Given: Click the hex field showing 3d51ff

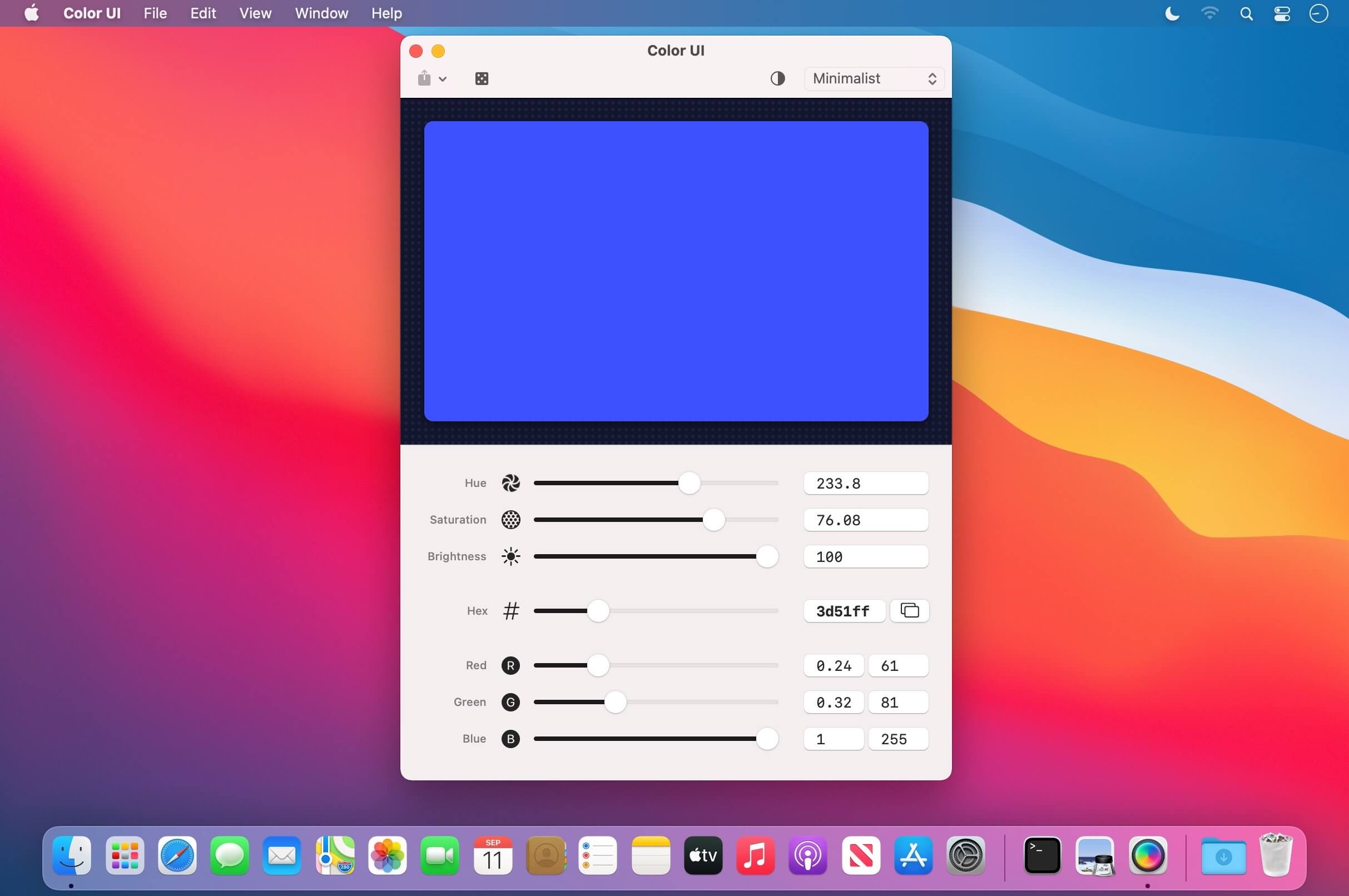Looking at the screenshot, I should pos(844,611).
